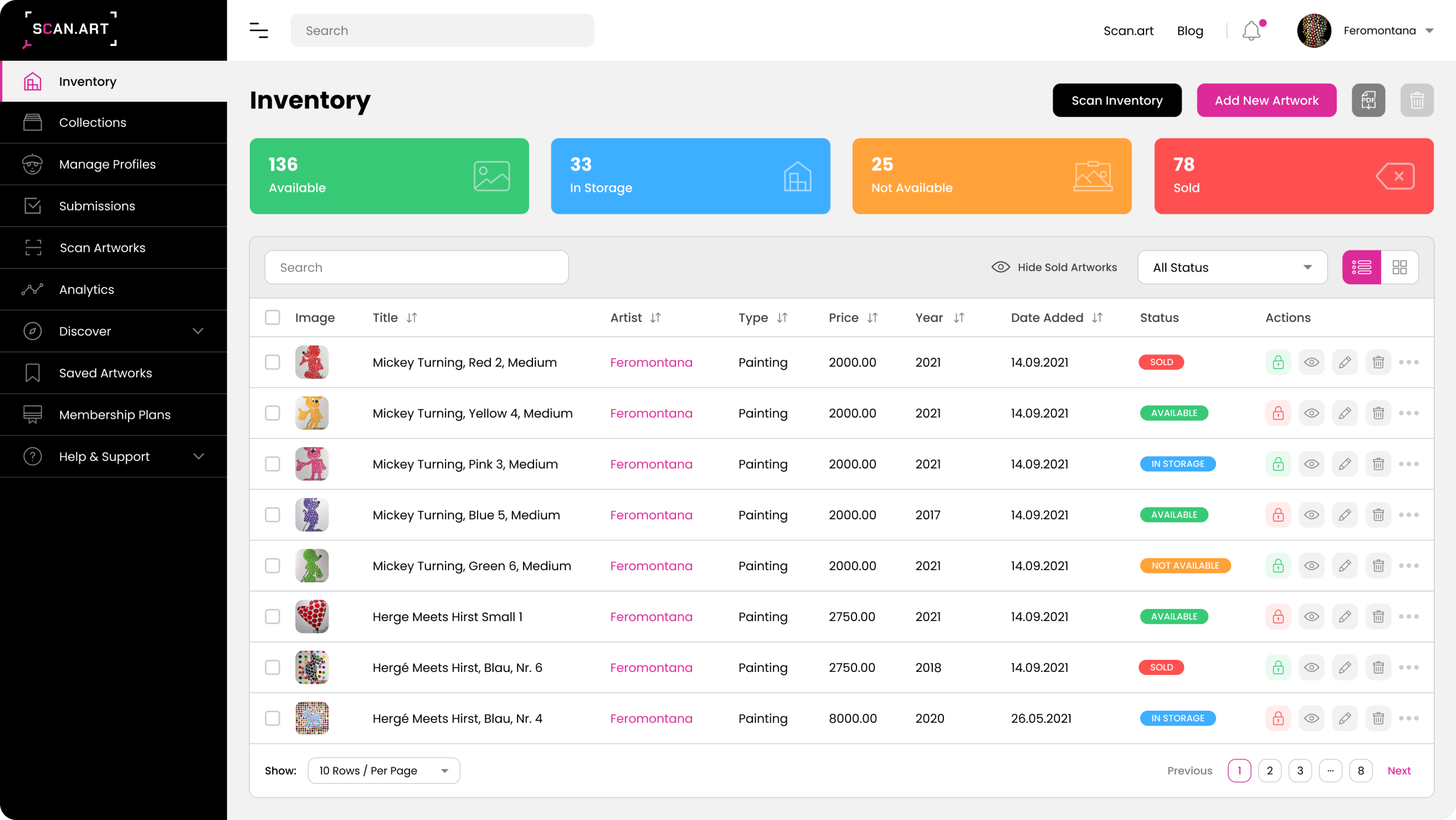1456x820 pixels.
Task: Click the green Available stat card
Action: [x=389, y=176]
